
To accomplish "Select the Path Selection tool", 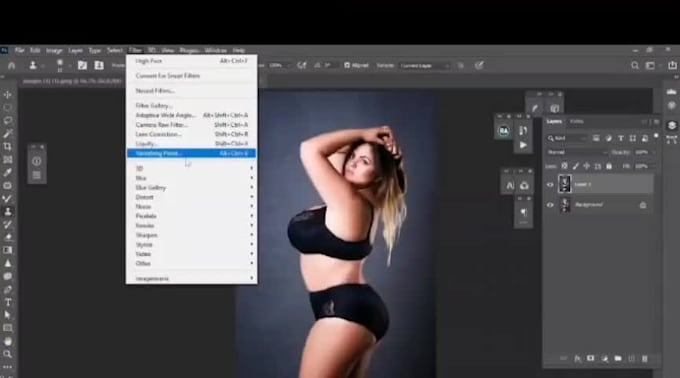I will coord(7,315).
